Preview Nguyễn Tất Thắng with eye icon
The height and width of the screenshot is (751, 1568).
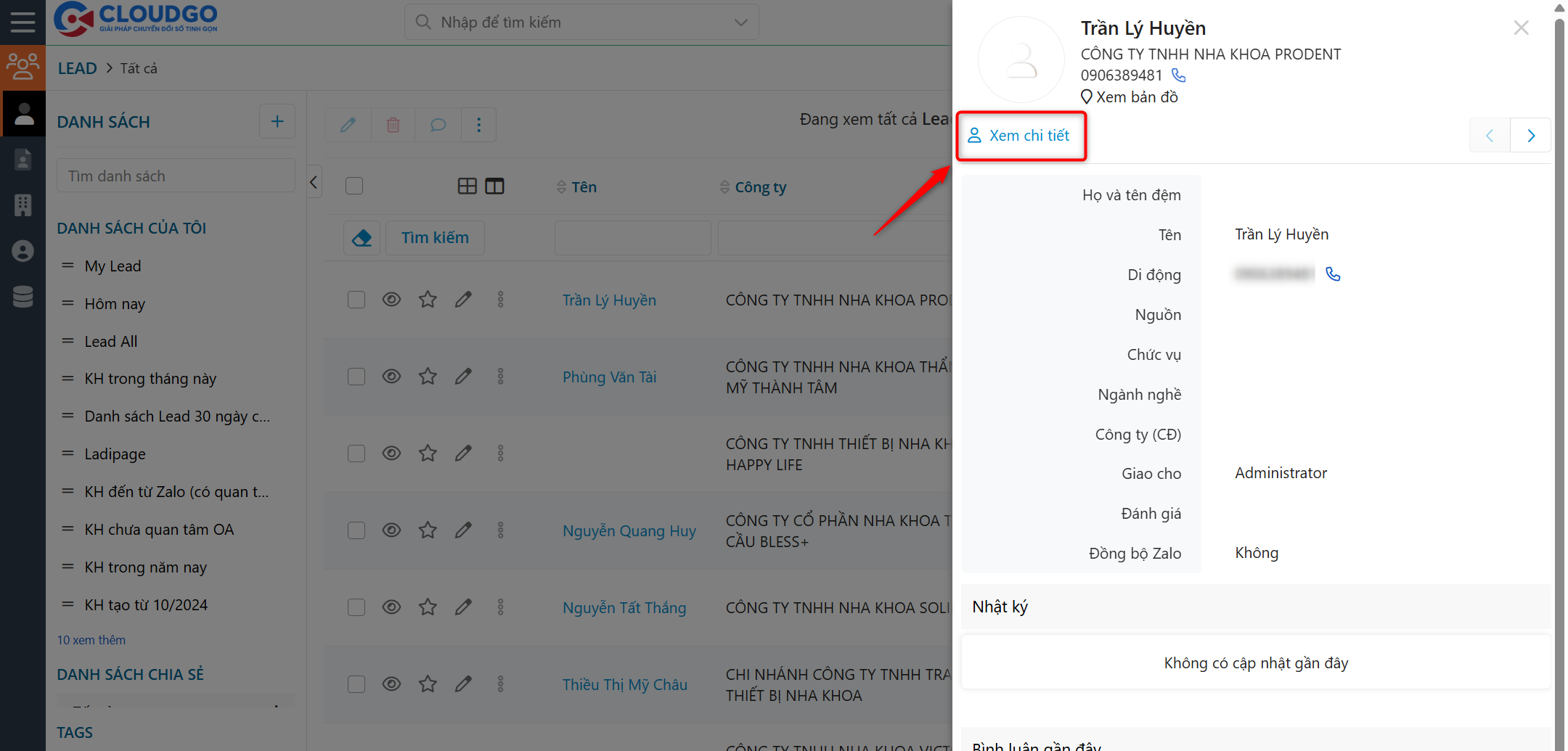[391, 607]
